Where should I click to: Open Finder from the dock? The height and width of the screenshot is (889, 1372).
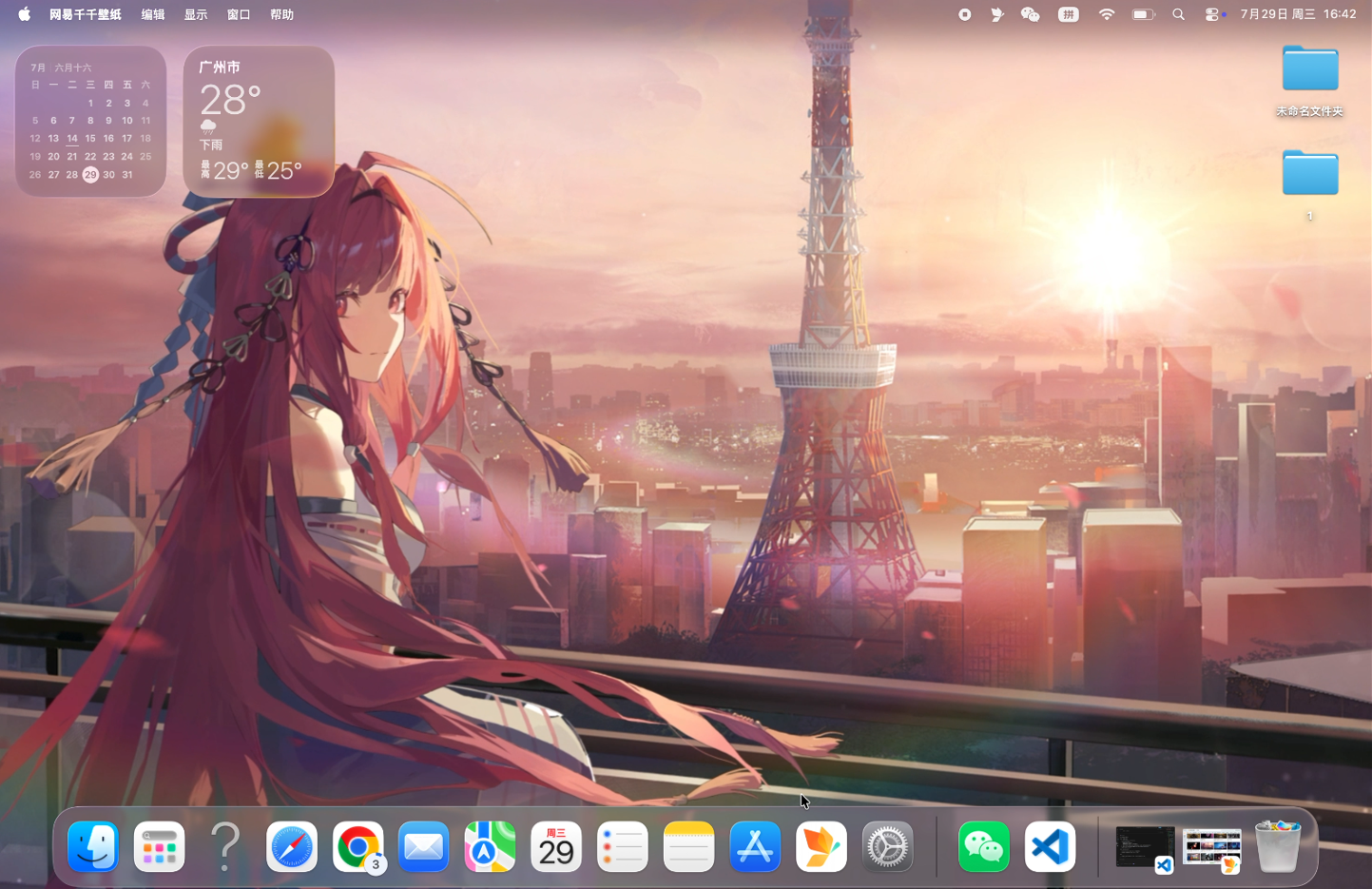pyautogui.click(x=93, y=846)
